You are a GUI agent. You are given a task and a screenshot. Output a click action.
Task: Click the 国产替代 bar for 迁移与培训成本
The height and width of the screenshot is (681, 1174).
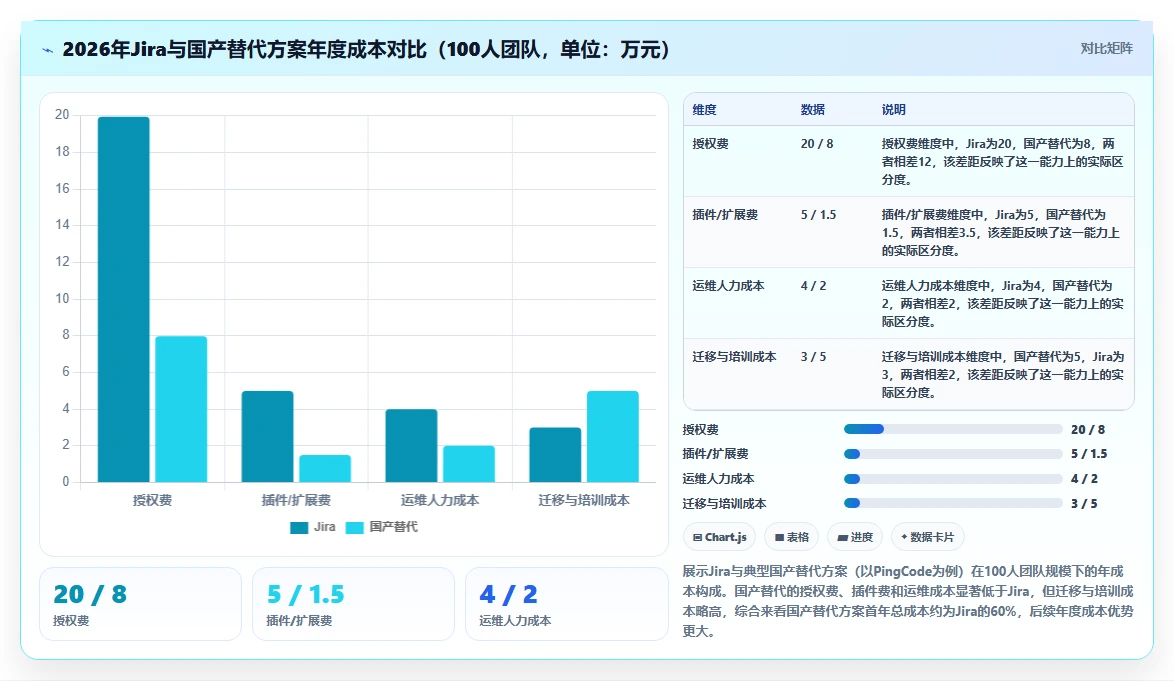point(612,436)
